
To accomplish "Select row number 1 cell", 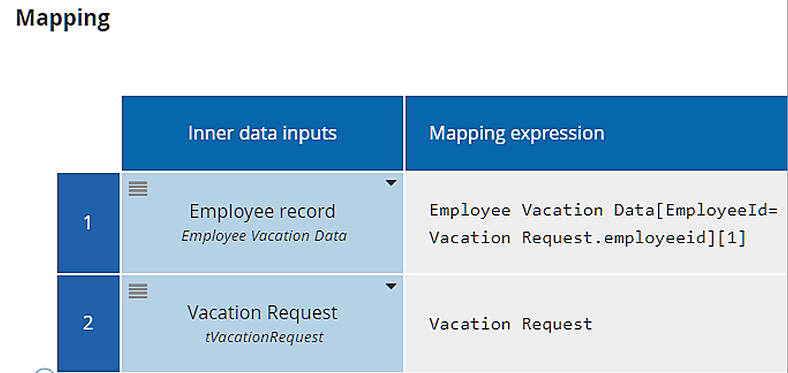I will (x=88, y=223).
